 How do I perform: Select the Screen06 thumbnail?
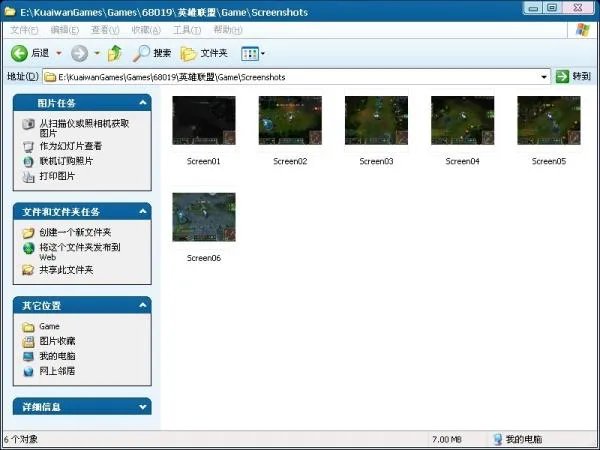[204, 217]
